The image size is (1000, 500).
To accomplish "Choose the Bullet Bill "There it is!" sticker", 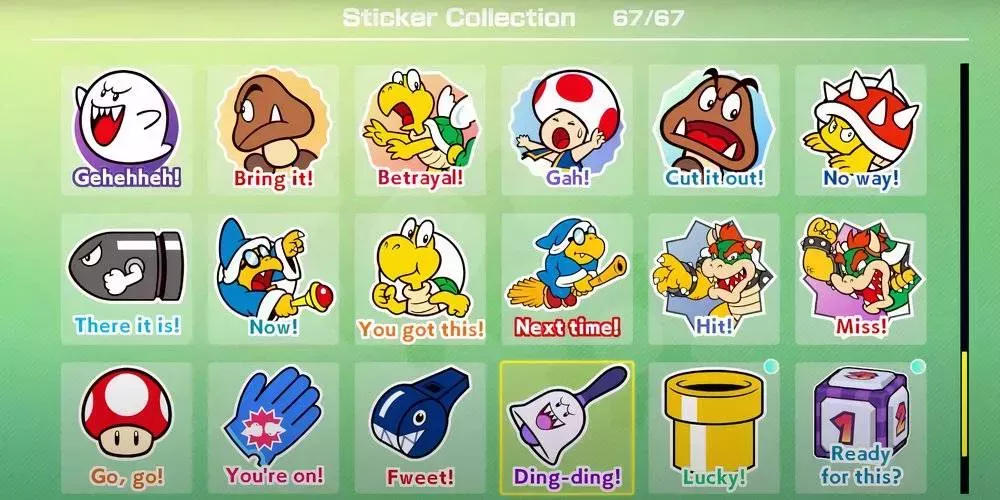I will pyautogui.click(x=127, y=279).
